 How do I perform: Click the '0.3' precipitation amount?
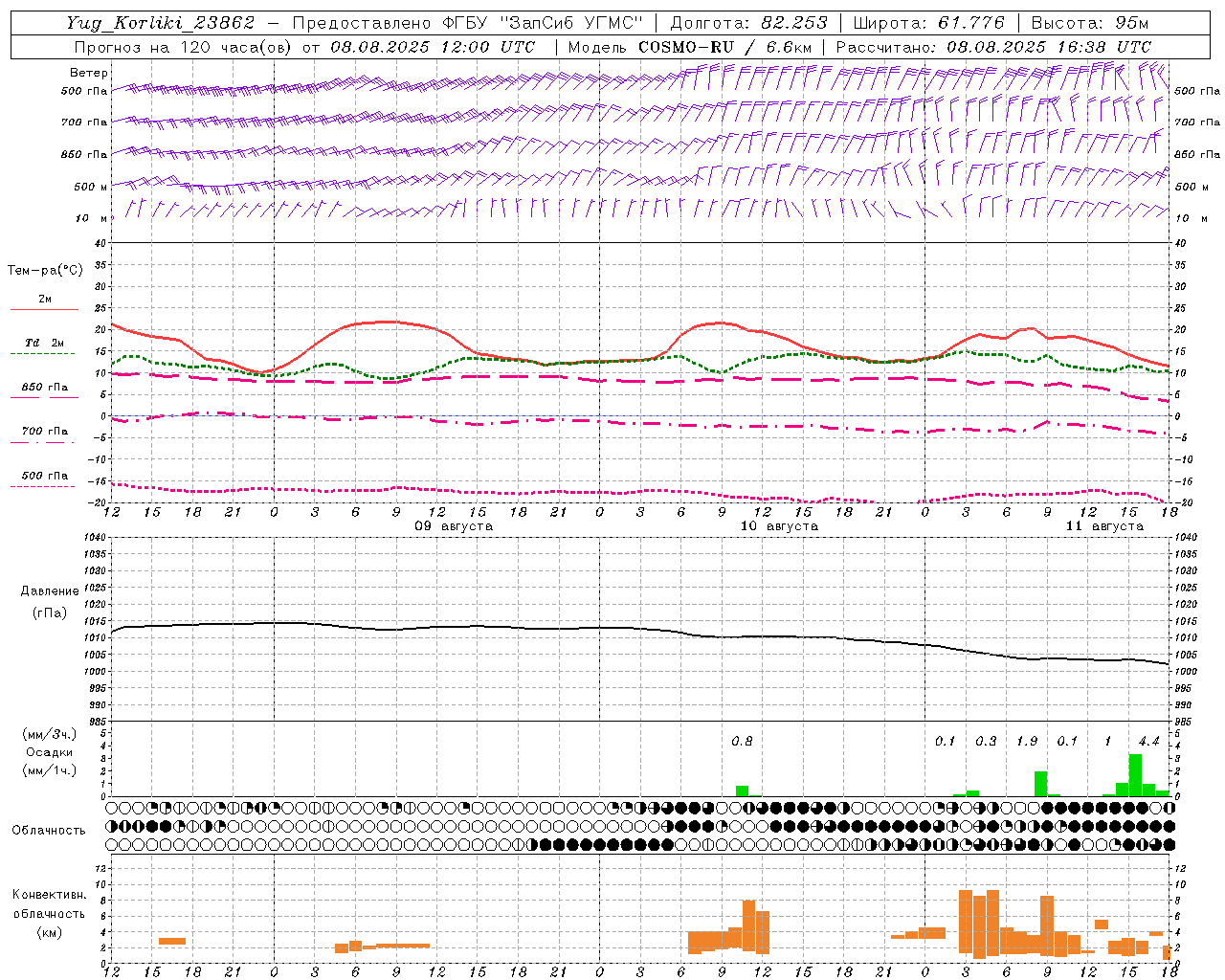pos(986,742)
